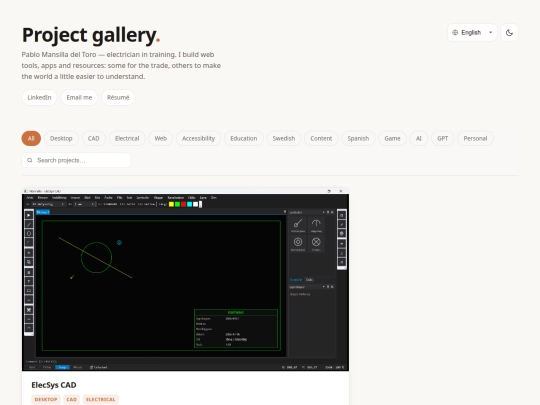Screen dimensions: 540x405
Task: Click the ElecSys CAD project title
Action: click(x=54, y=385)
